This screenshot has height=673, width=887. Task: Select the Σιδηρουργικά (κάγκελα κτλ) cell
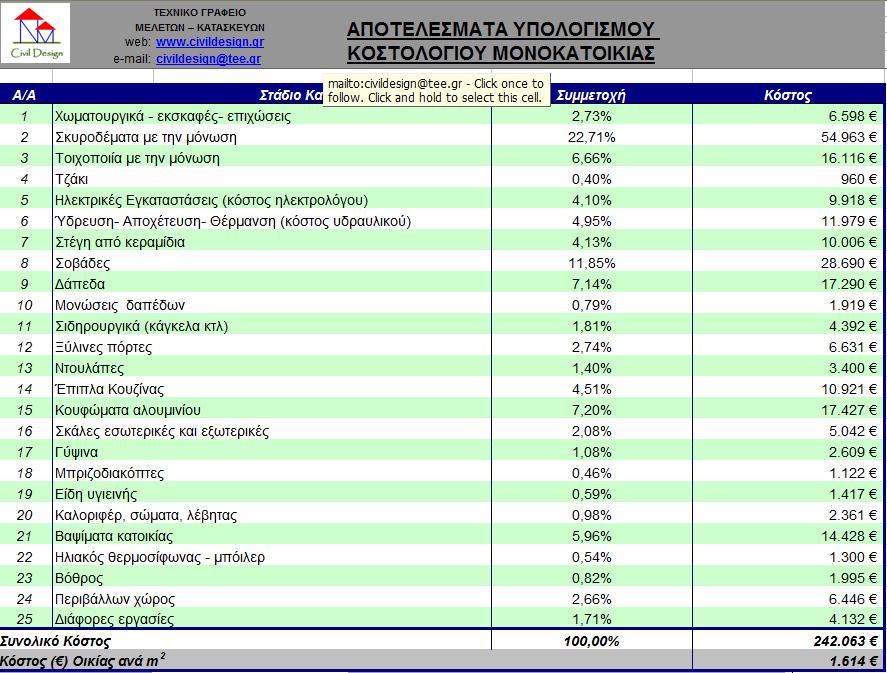click(272, 326)
